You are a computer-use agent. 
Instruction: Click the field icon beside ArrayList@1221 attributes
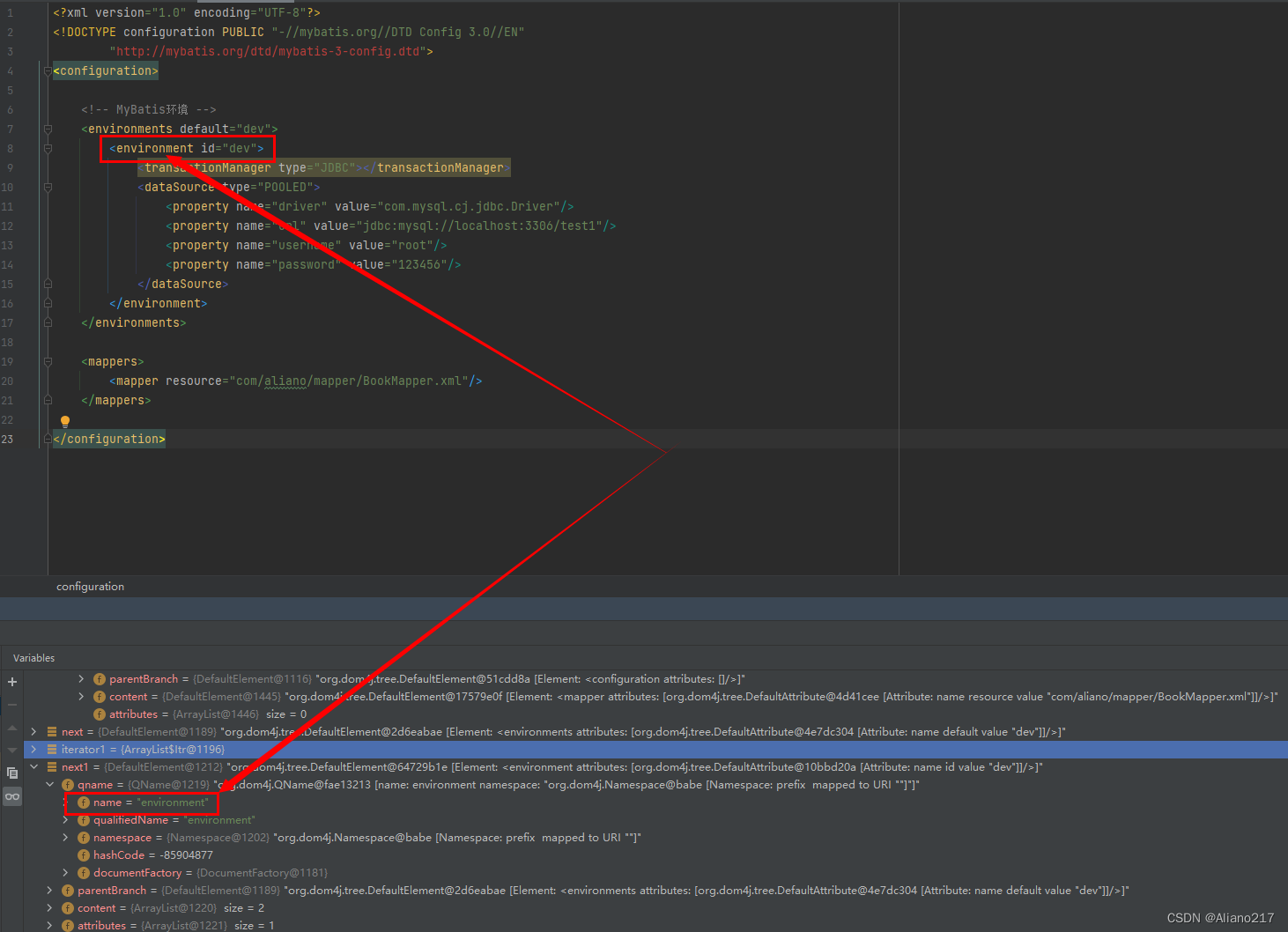tap(68, 926)
